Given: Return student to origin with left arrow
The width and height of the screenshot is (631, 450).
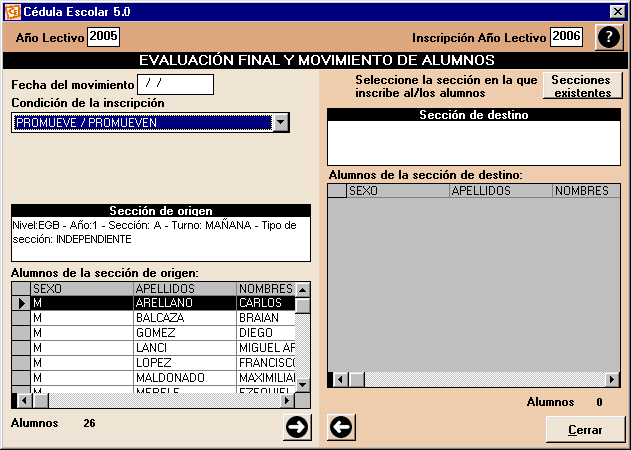Looking at the screenshot, I should 341,427.
